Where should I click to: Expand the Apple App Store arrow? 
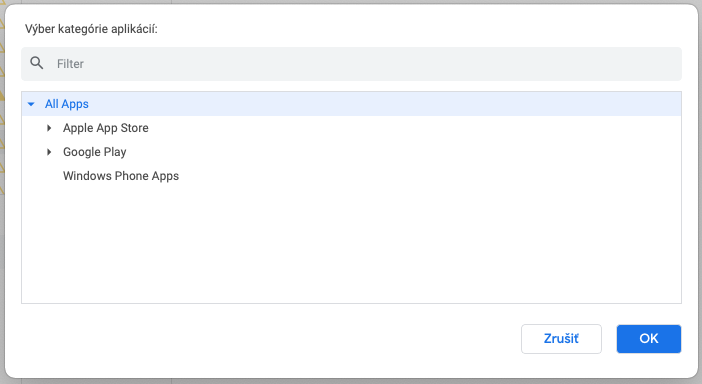pyautogui.click(x=49, y=128)
